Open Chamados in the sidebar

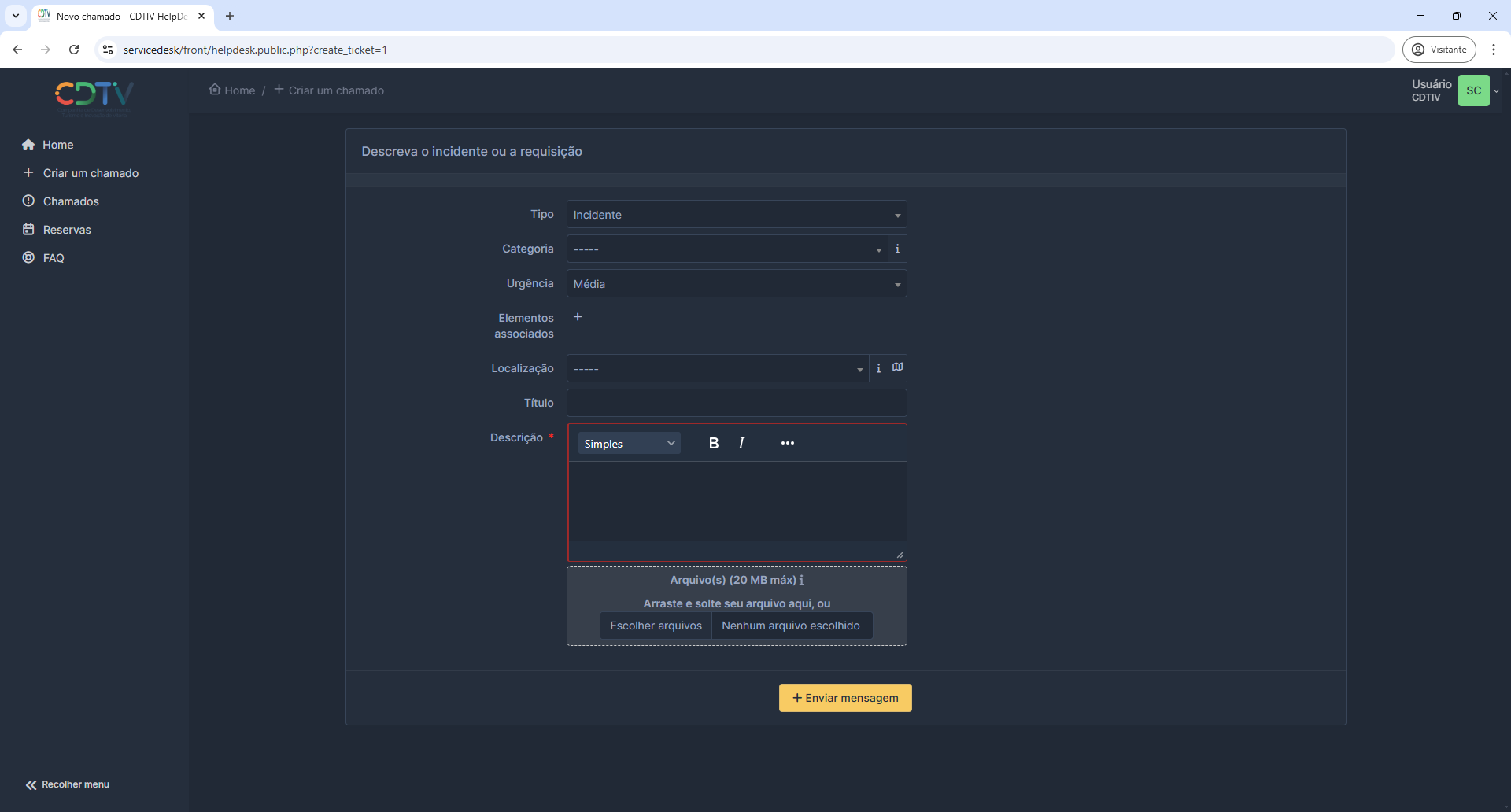pyautogui.click(x=71, y=201)
